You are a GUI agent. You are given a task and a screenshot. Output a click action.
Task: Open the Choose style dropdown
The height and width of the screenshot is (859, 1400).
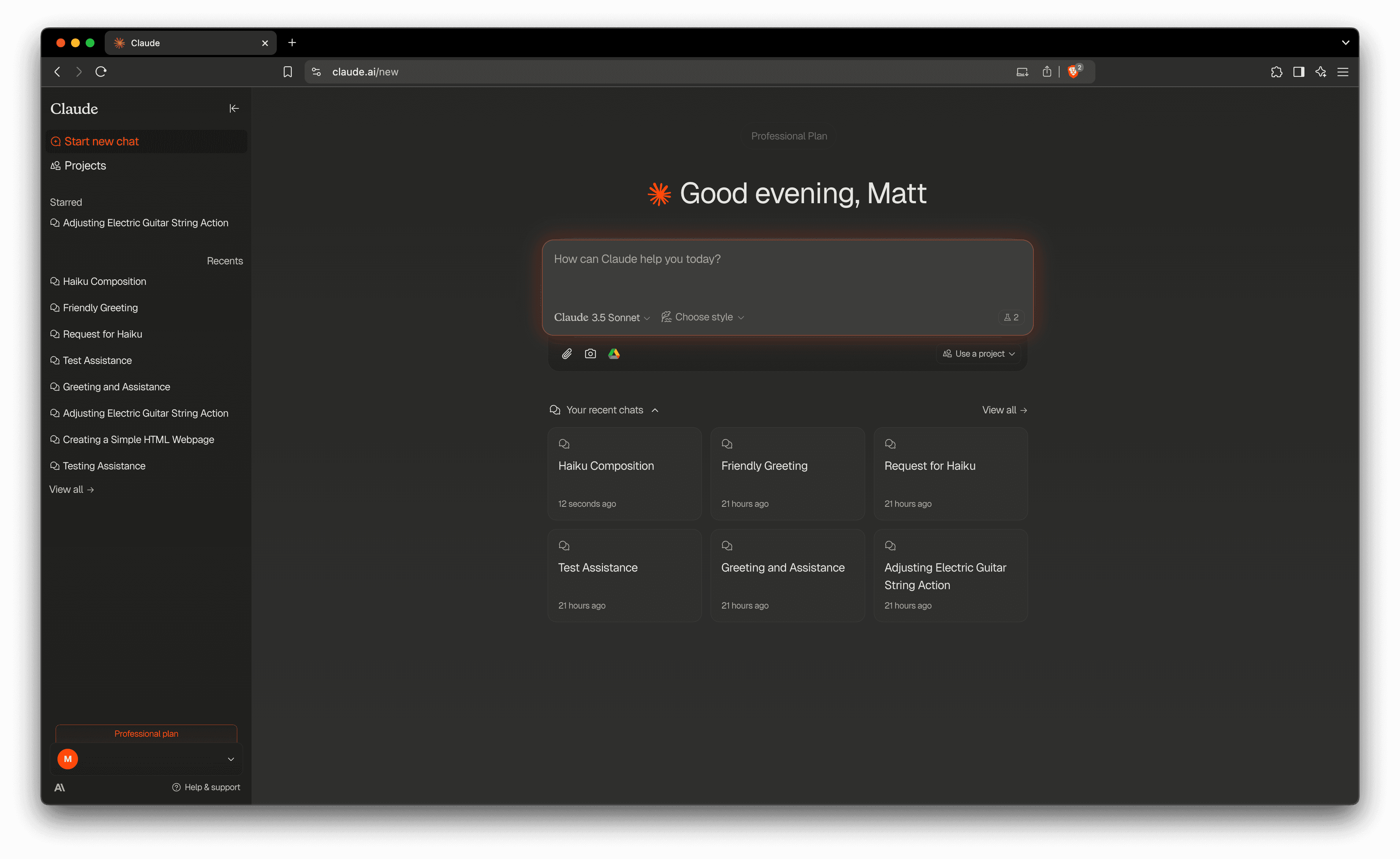[x=703, y=317]
